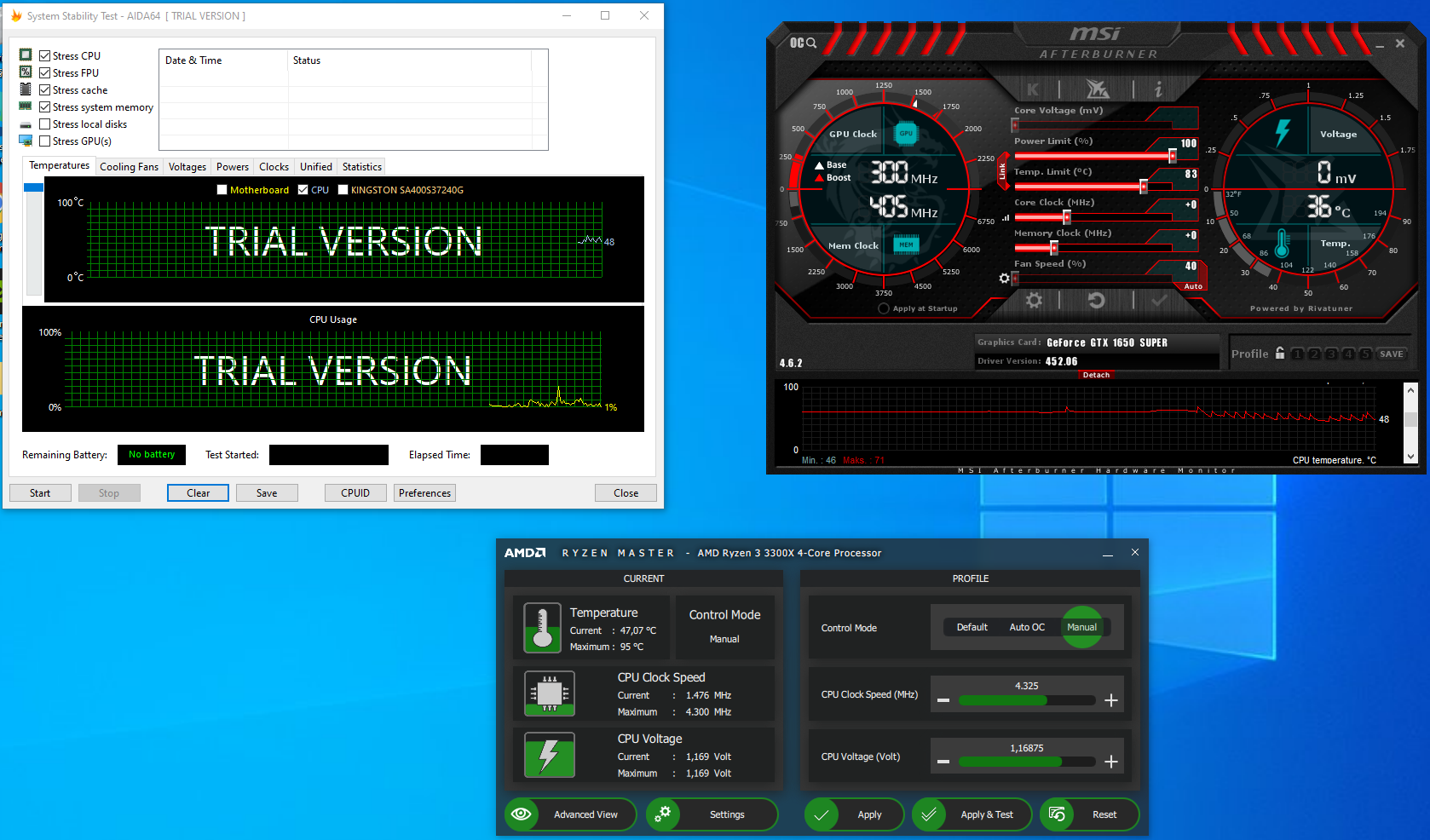Viewport: 1430px width, 840px height.
Task: Click the Date & Time column header
Action: tap(224, 60)
